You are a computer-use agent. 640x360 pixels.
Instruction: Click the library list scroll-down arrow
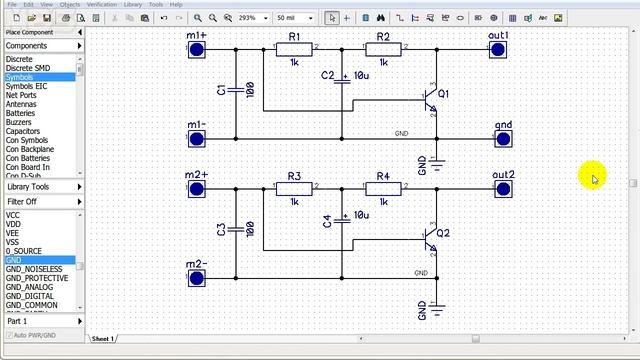(80, 173)
